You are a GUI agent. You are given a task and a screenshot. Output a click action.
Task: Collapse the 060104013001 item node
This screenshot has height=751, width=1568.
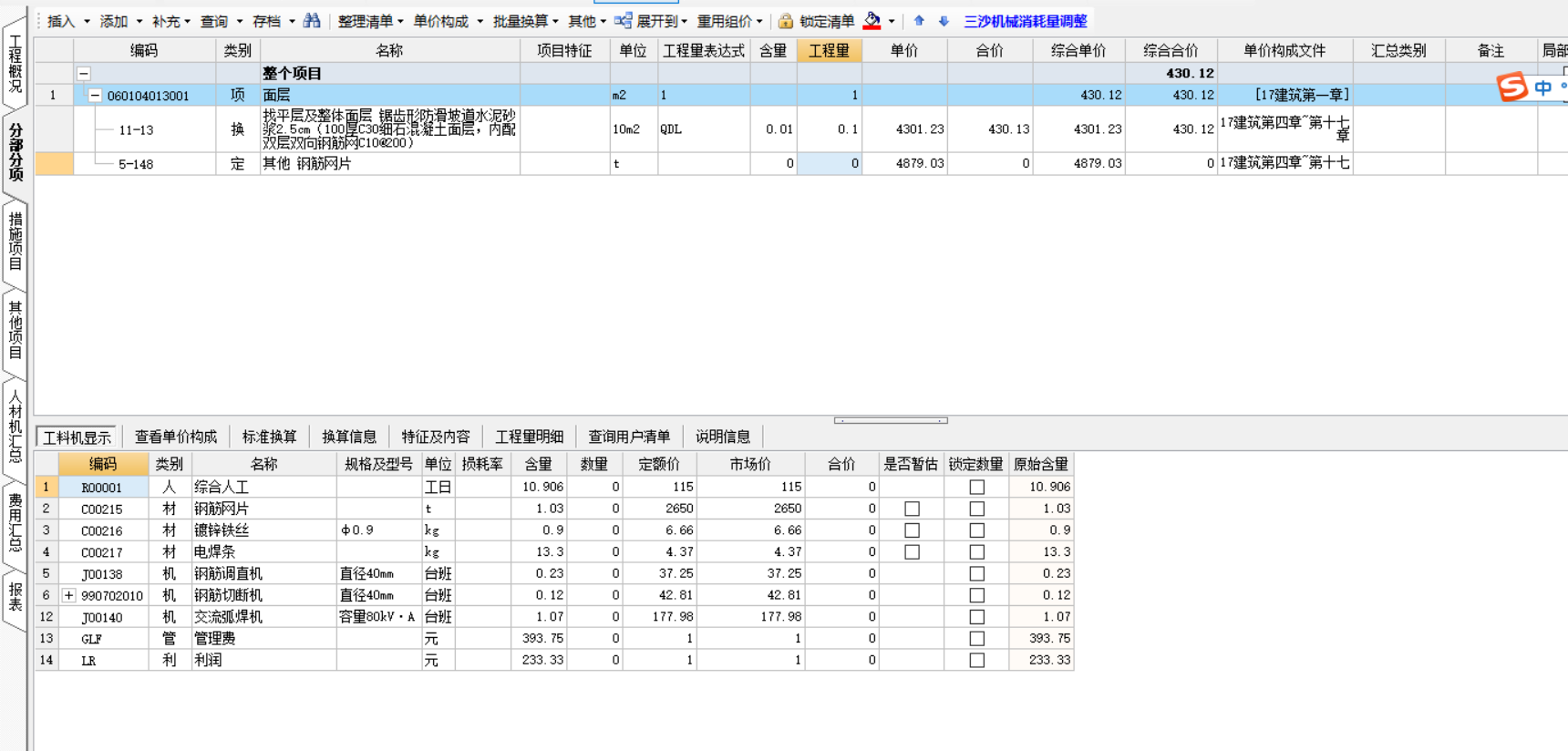coord(95,95)
